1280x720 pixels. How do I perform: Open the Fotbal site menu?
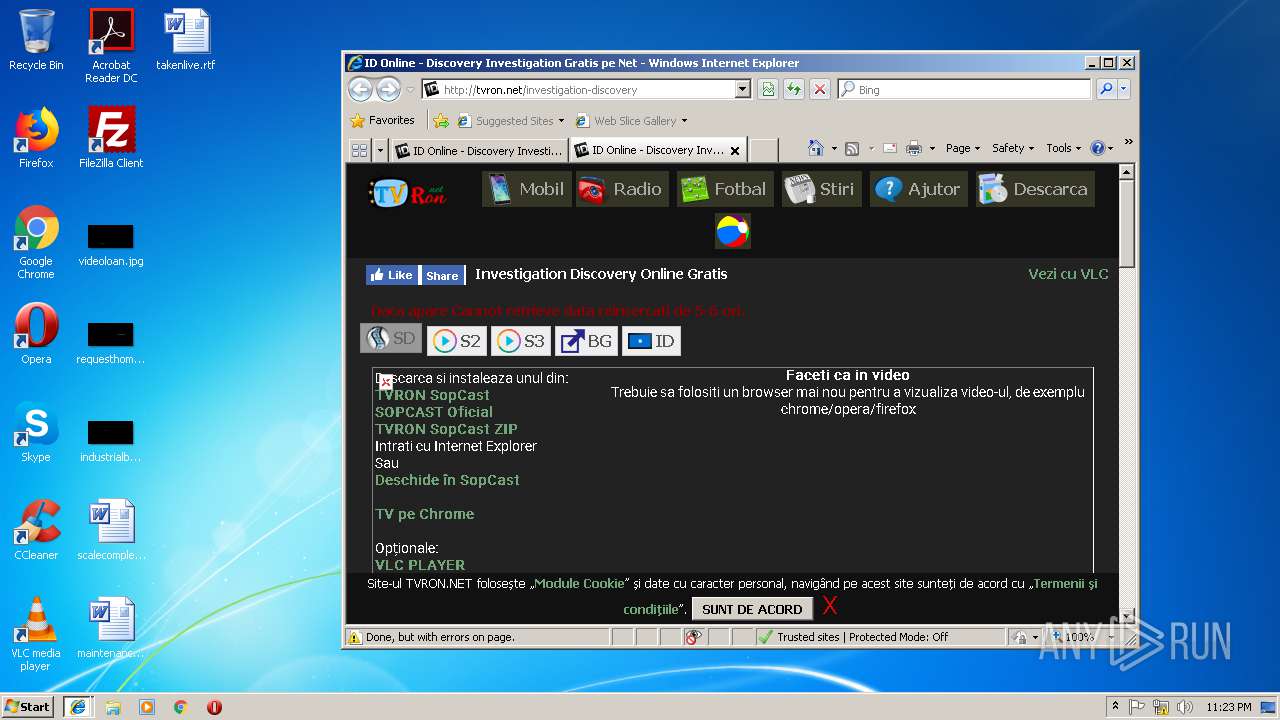pos(725,189)
